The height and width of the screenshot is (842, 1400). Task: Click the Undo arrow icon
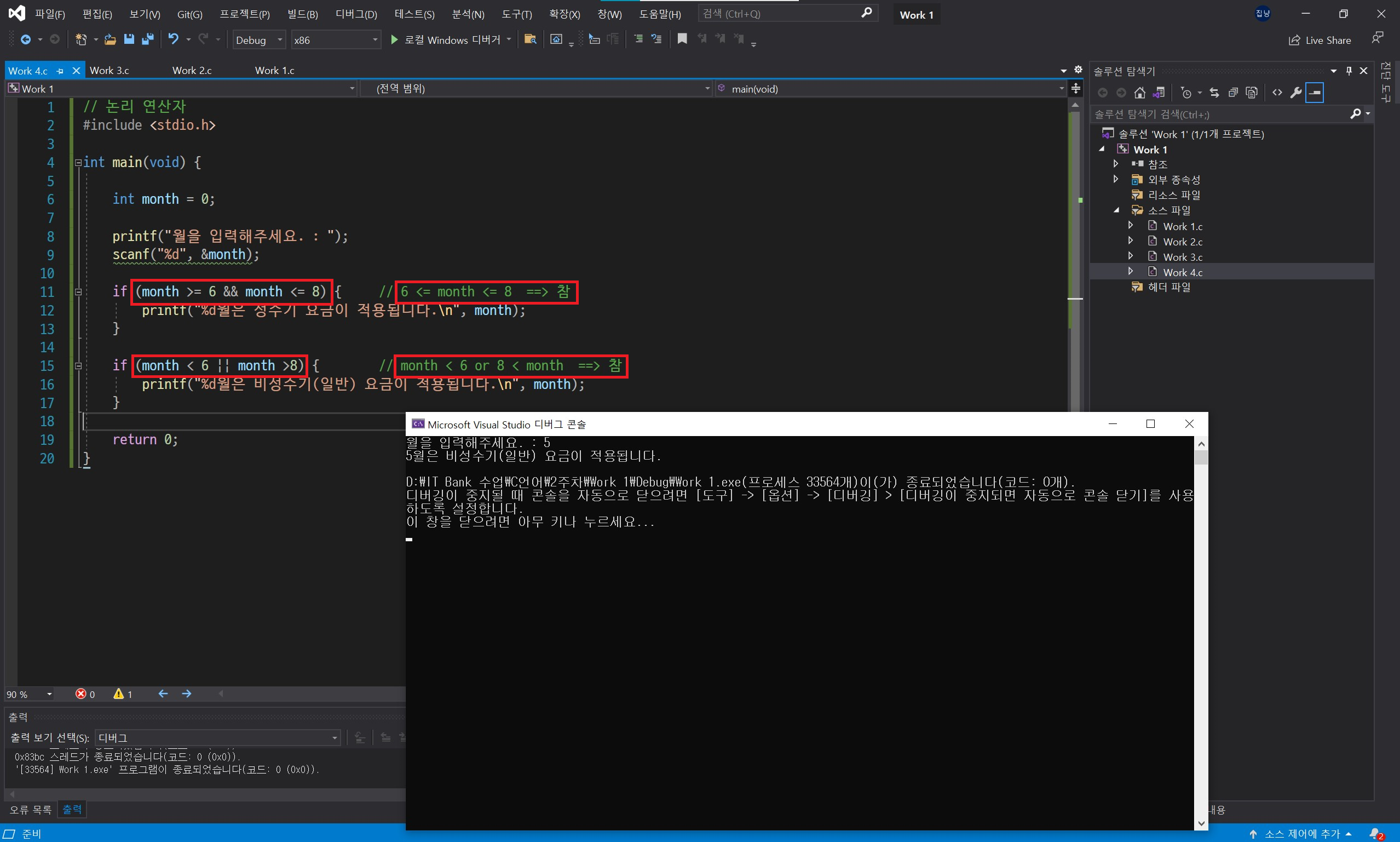pos(173,39)
